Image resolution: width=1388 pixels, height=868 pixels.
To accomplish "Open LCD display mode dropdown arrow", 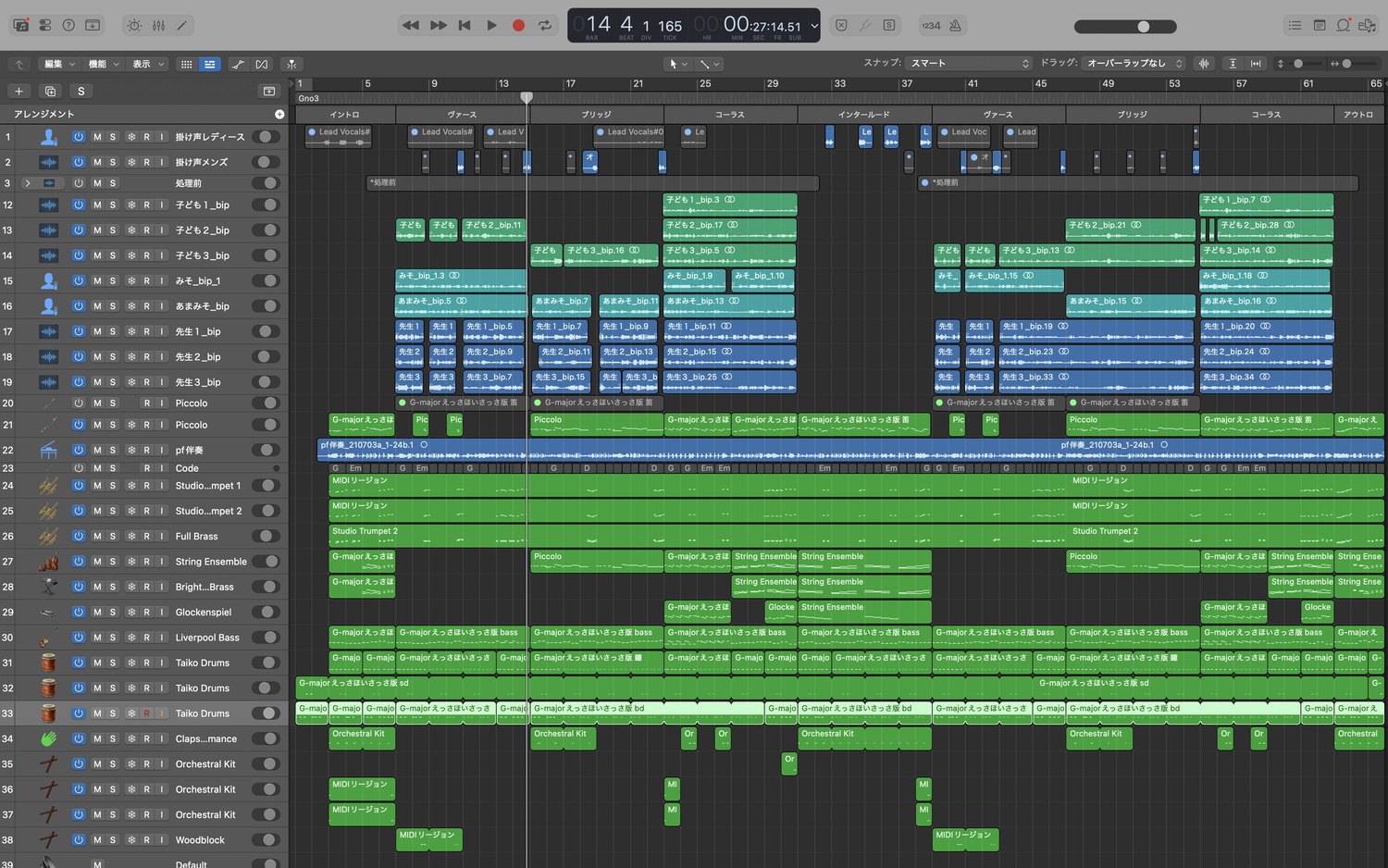I will pos(814,26).
